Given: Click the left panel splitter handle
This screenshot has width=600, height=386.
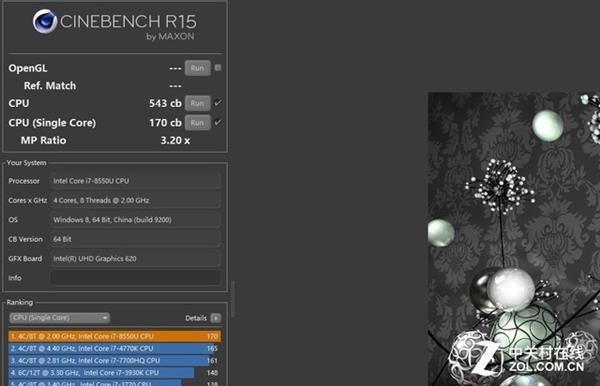Looking at the screenshot, I should point(233,299).
